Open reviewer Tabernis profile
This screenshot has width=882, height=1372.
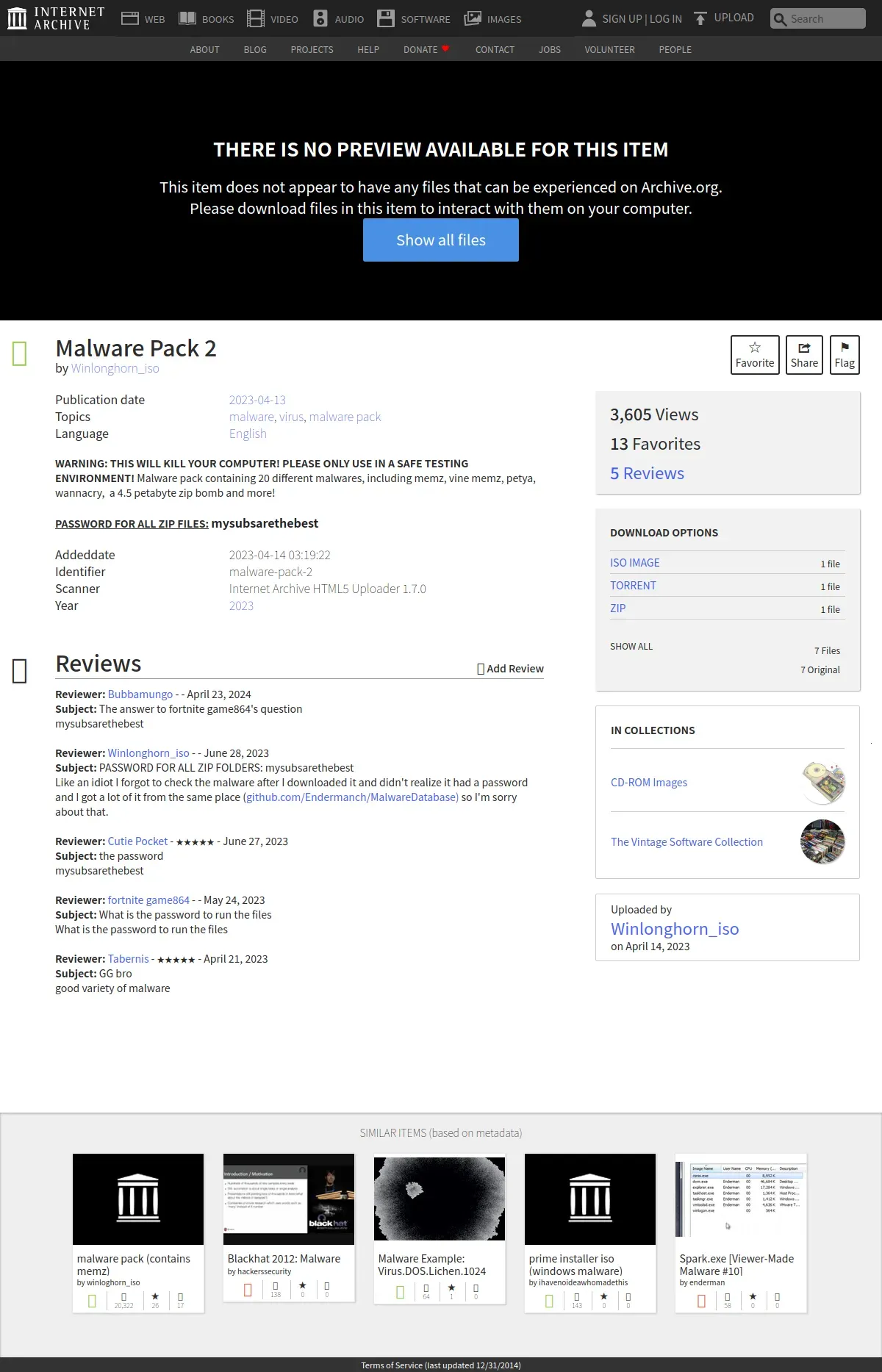(x=129, y=959)
